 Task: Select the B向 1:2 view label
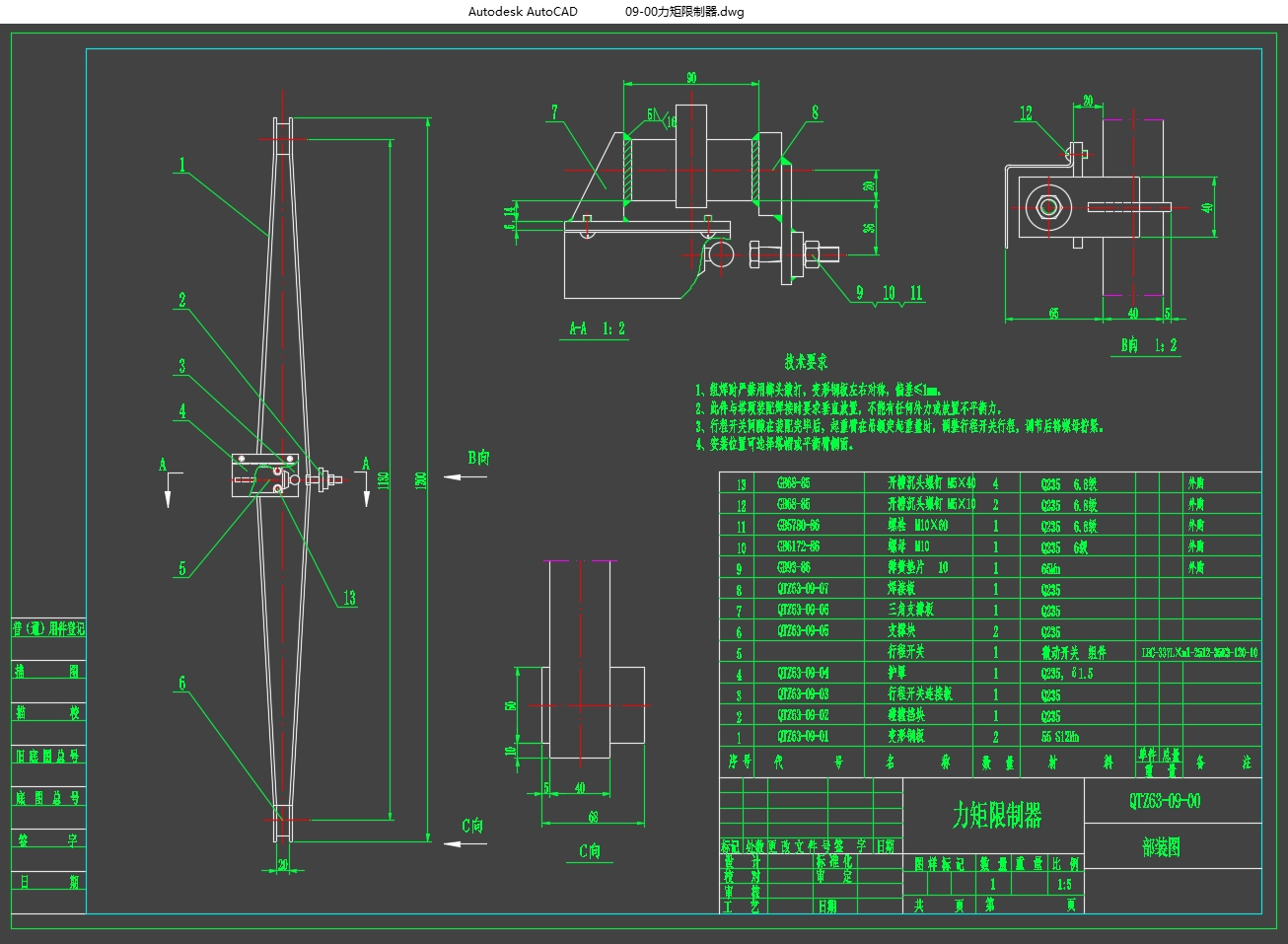pyautogui.click(x=1149, y=345)
